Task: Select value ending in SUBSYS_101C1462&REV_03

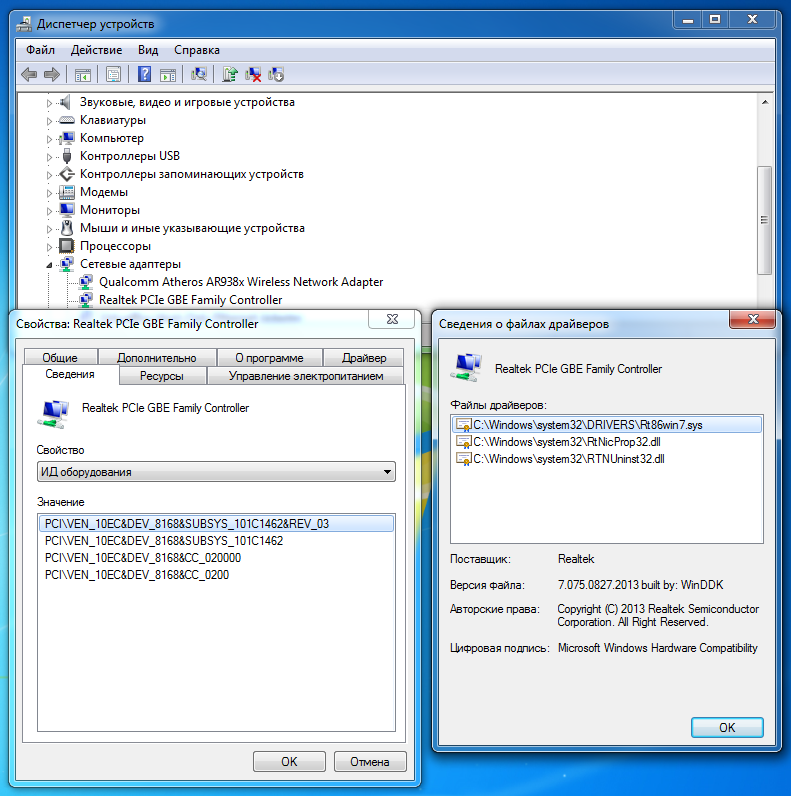Action: (x=216, y=524)
